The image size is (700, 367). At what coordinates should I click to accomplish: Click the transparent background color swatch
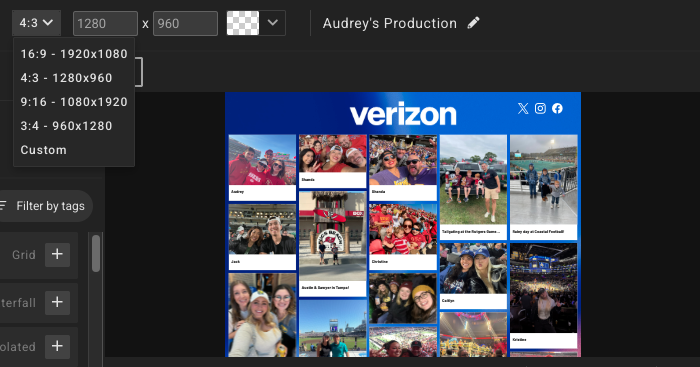(x=243, y=23)
